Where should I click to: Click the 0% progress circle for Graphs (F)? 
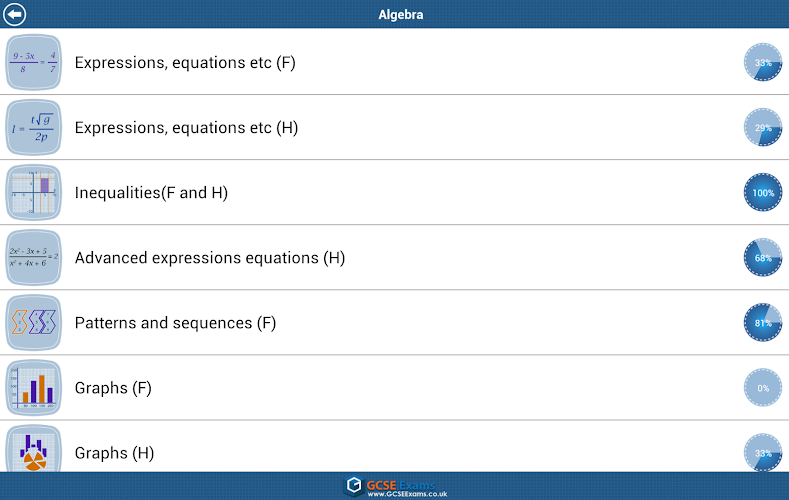pos(762,387)
